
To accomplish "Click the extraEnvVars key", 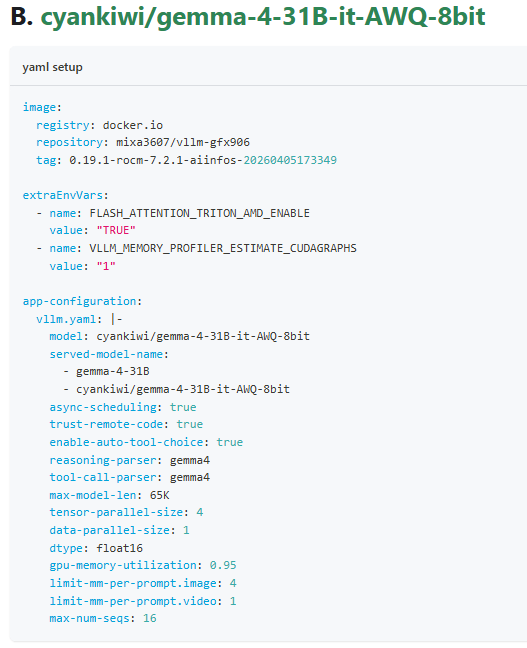I will click(x=65, y=195).
